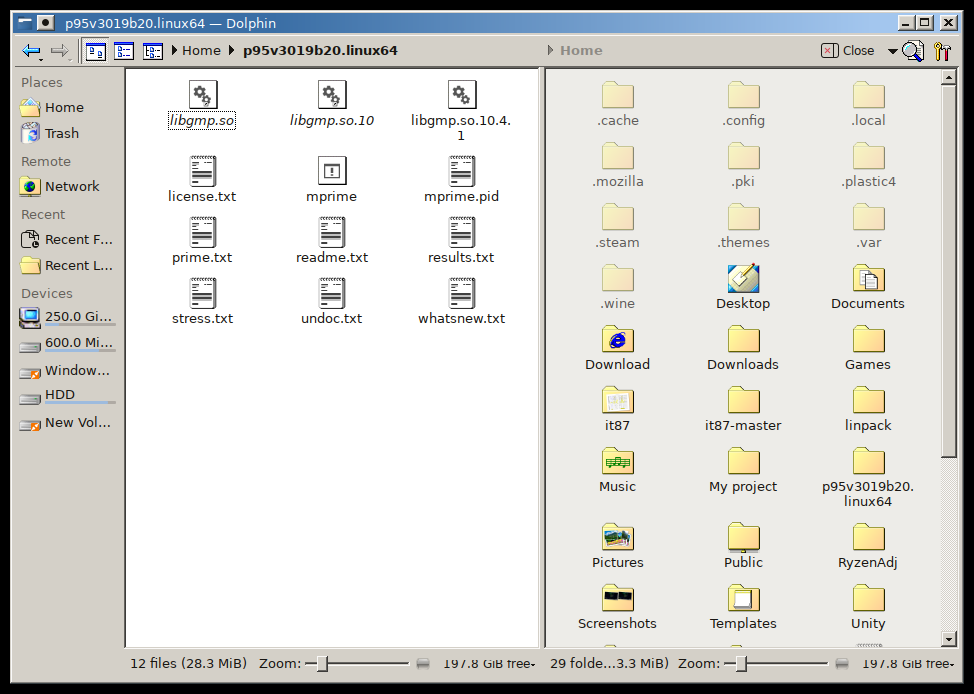The width and height of the screenshot is (974, 694).
Task: Select the results.txt file
Action: (x=462, y=240)
